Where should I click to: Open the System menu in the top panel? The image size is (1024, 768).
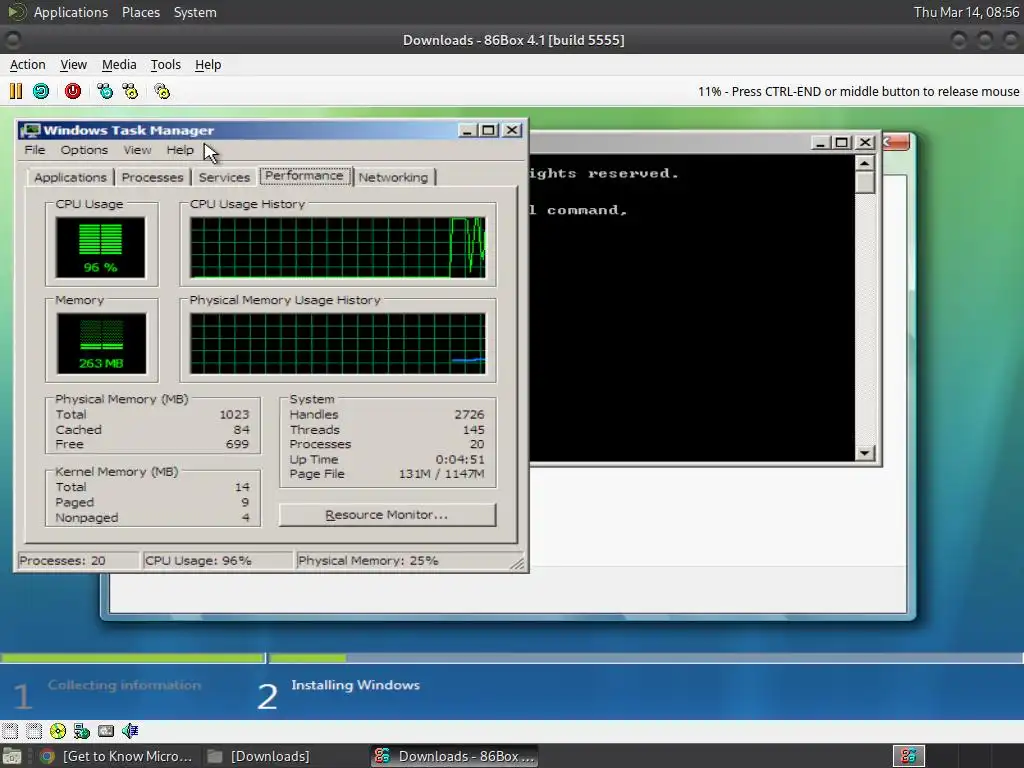click(195, 12)
